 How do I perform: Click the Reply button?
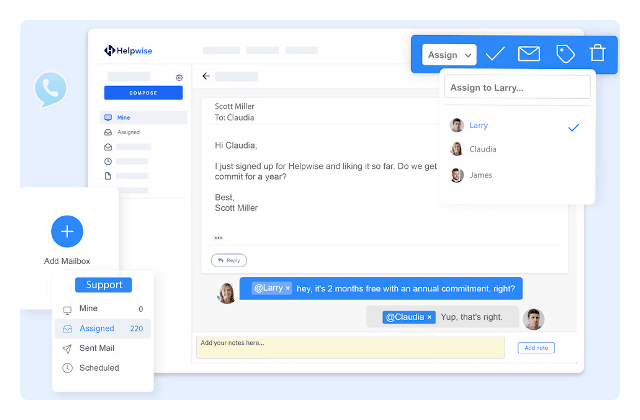tap(229, 260)
